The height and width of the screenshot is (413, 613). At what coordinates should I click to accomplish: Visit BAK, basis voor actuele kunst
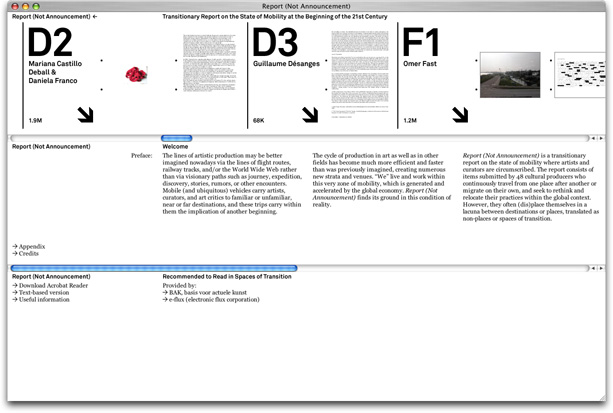pos(211,292)
